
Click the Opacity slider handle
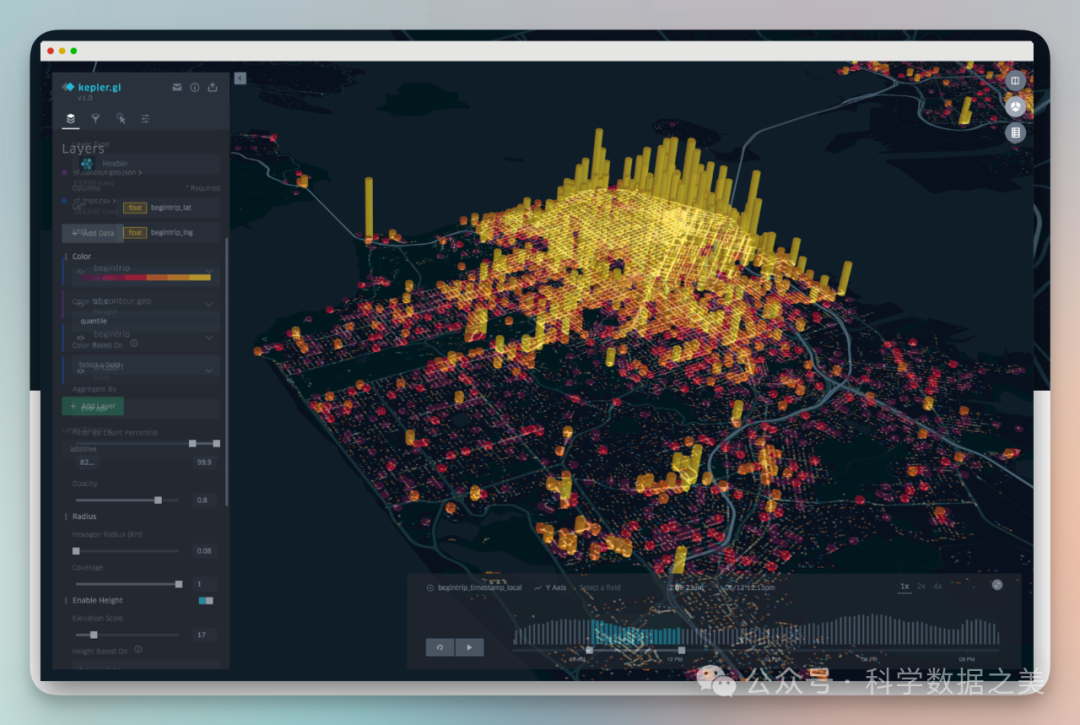(158, 500)
